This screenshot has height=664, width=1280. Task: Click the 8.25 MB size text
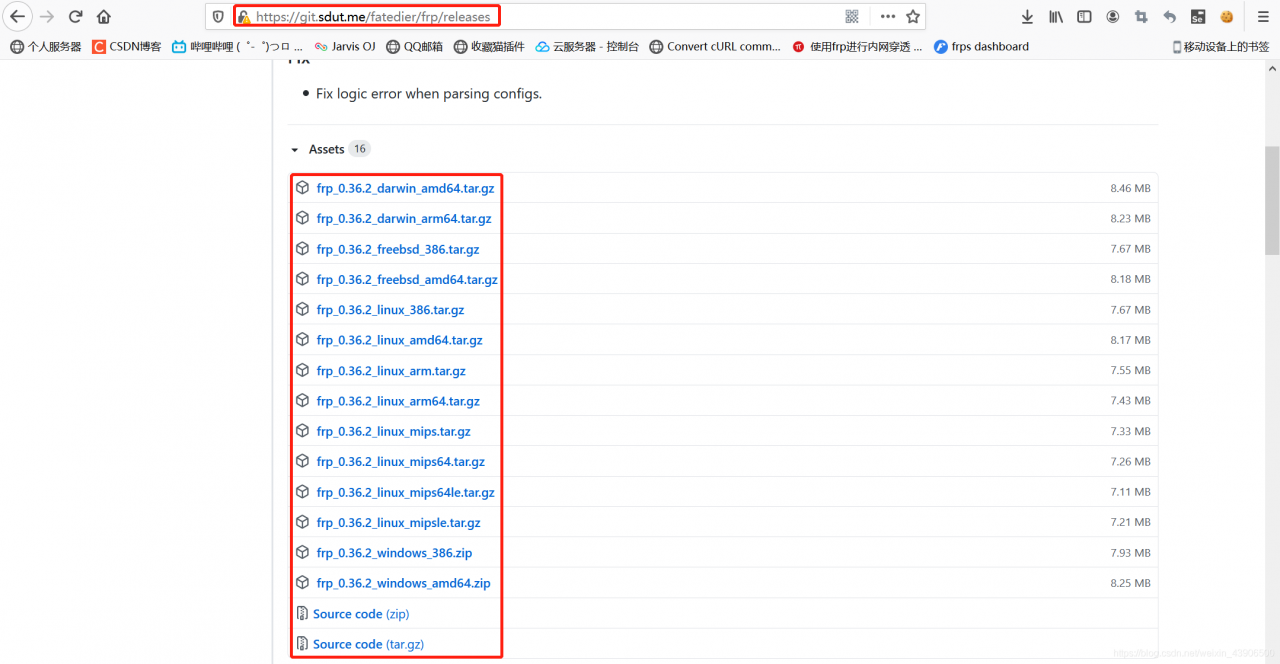pos(1130,583)
